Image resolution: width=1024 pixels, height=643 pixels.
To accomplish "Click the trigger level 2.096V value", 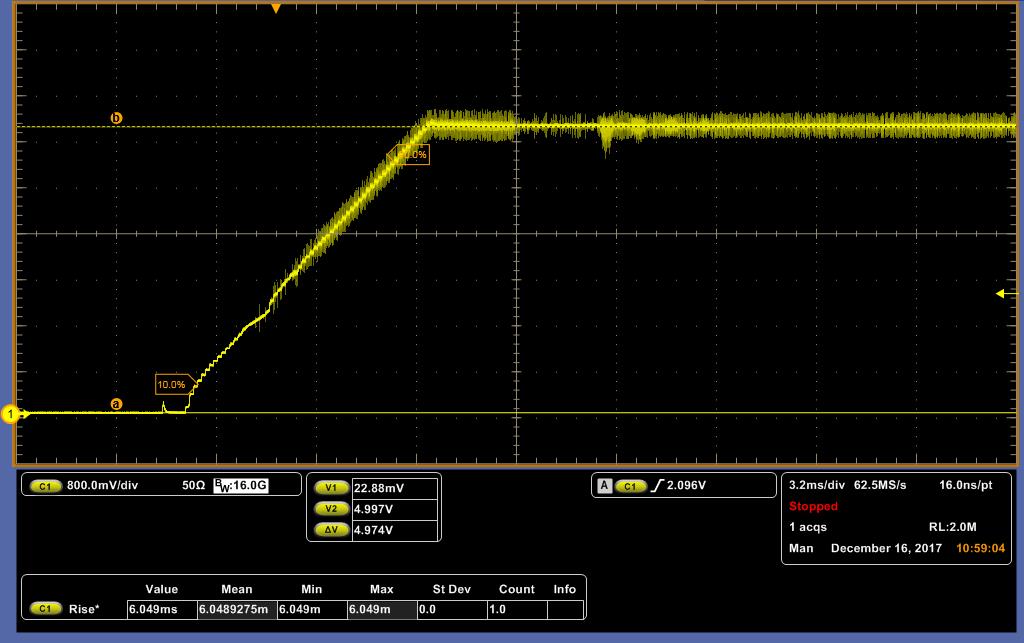I will point(686,485).
